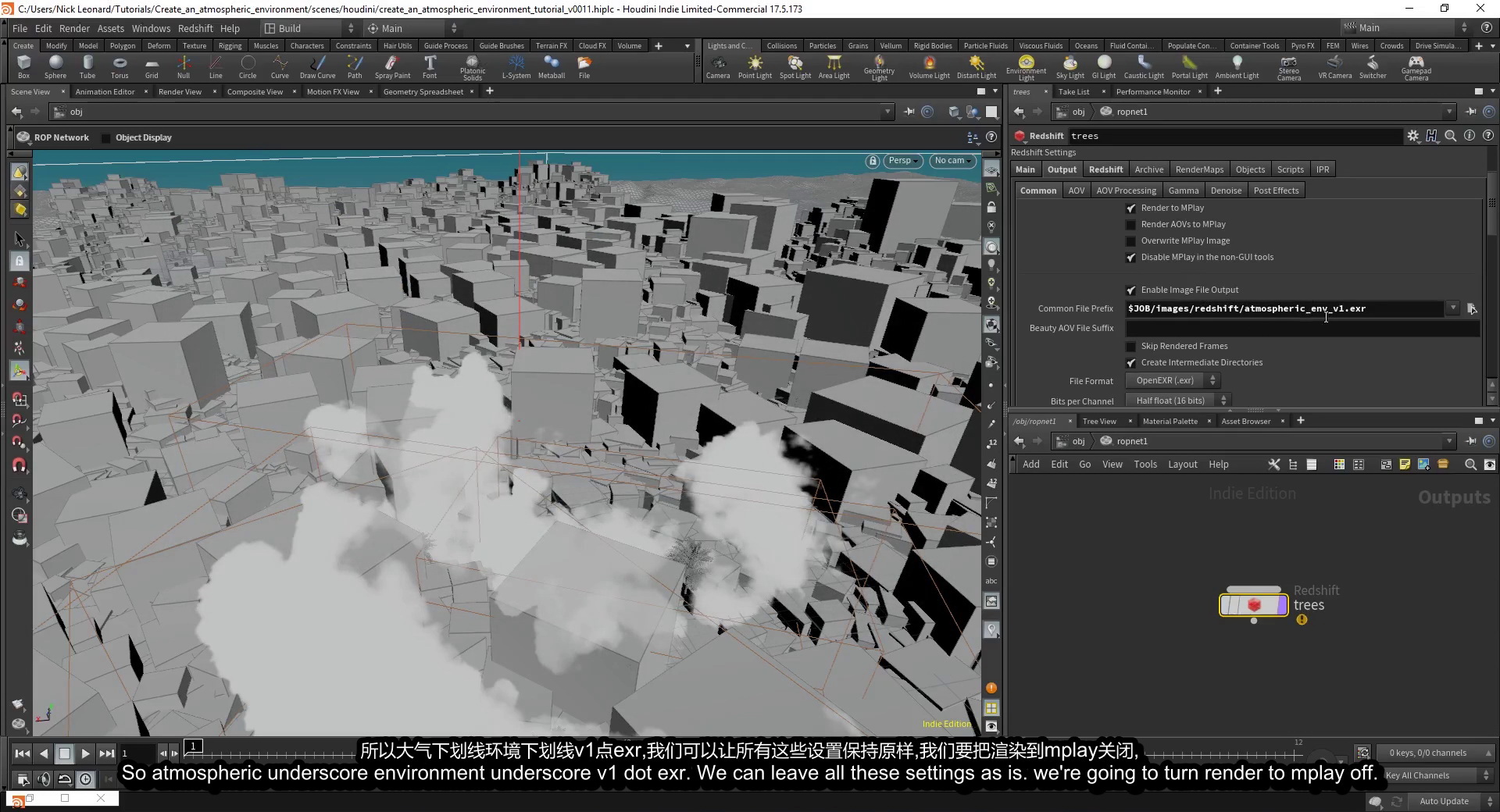Open the Render menu
1500x812 pixels.
click(75, 28)
